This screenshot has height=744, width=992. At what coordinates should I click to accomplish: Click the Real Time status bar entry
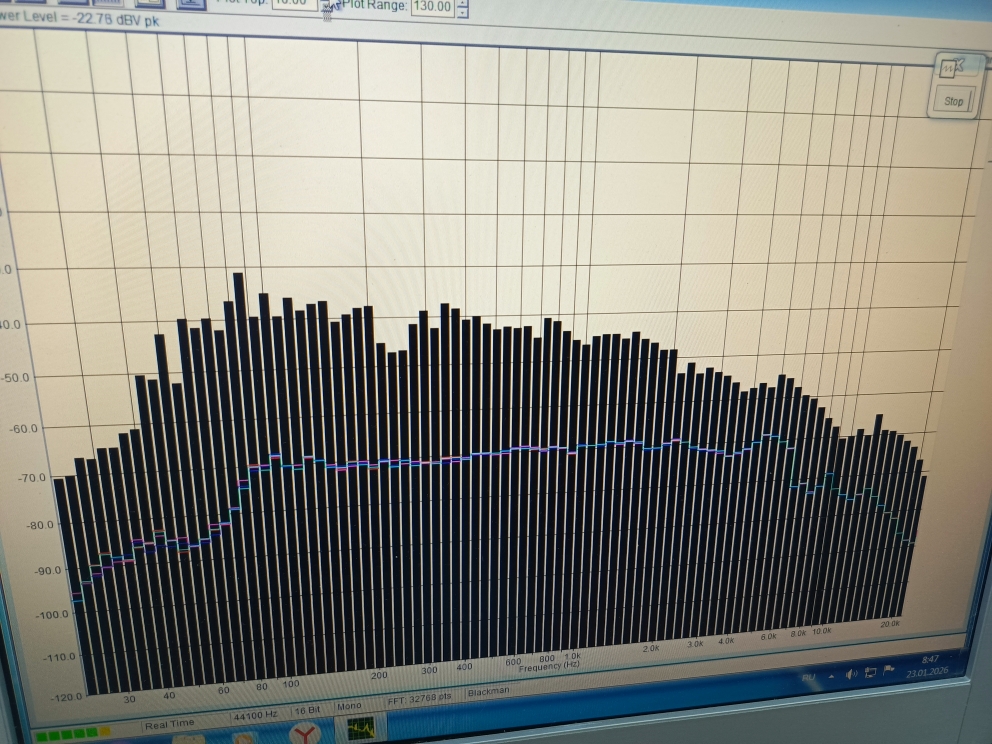pos(169,724)
